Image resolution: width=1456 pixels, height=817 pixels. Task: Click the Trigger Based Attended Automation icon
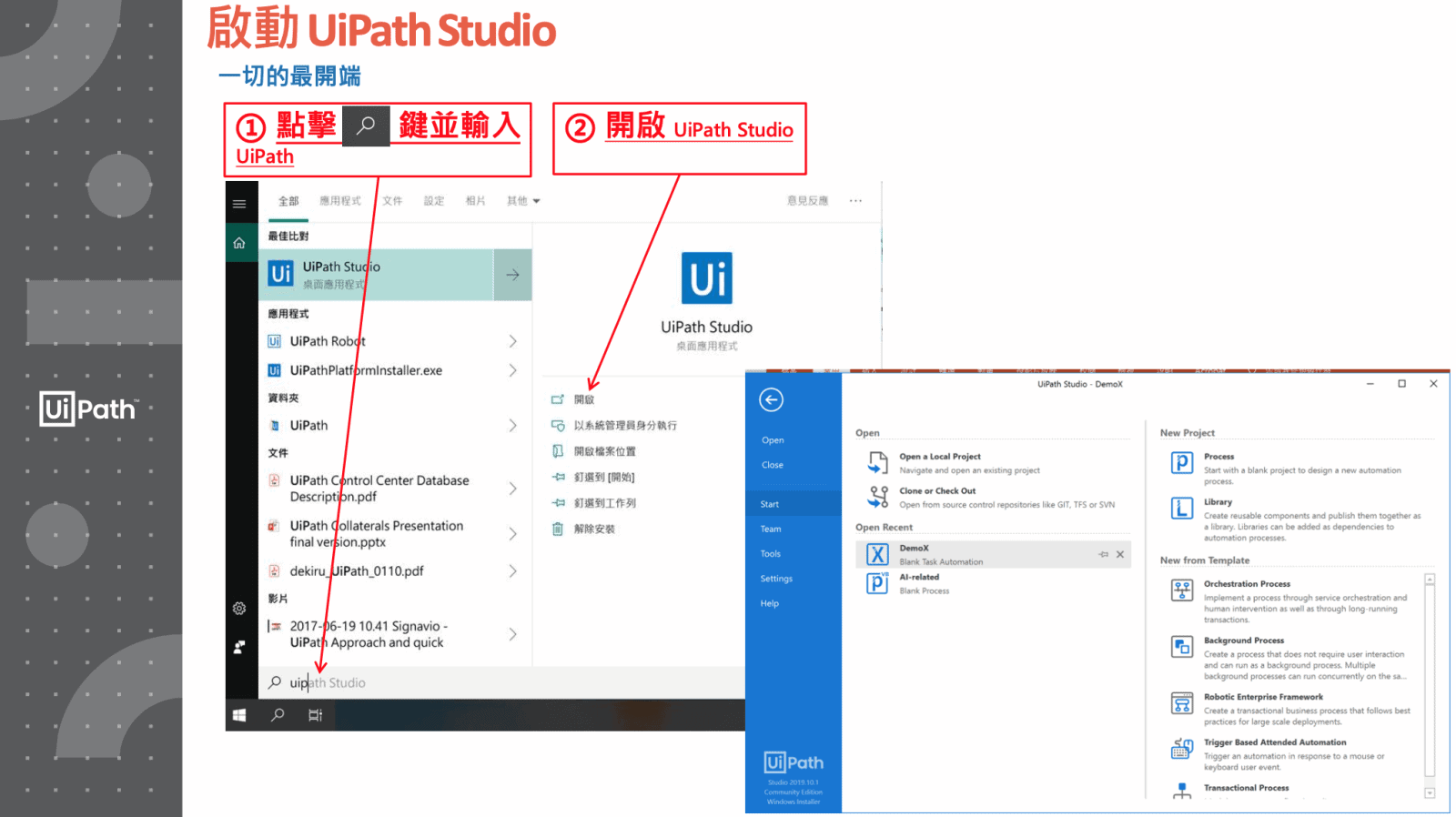[x=1182, y=749]
